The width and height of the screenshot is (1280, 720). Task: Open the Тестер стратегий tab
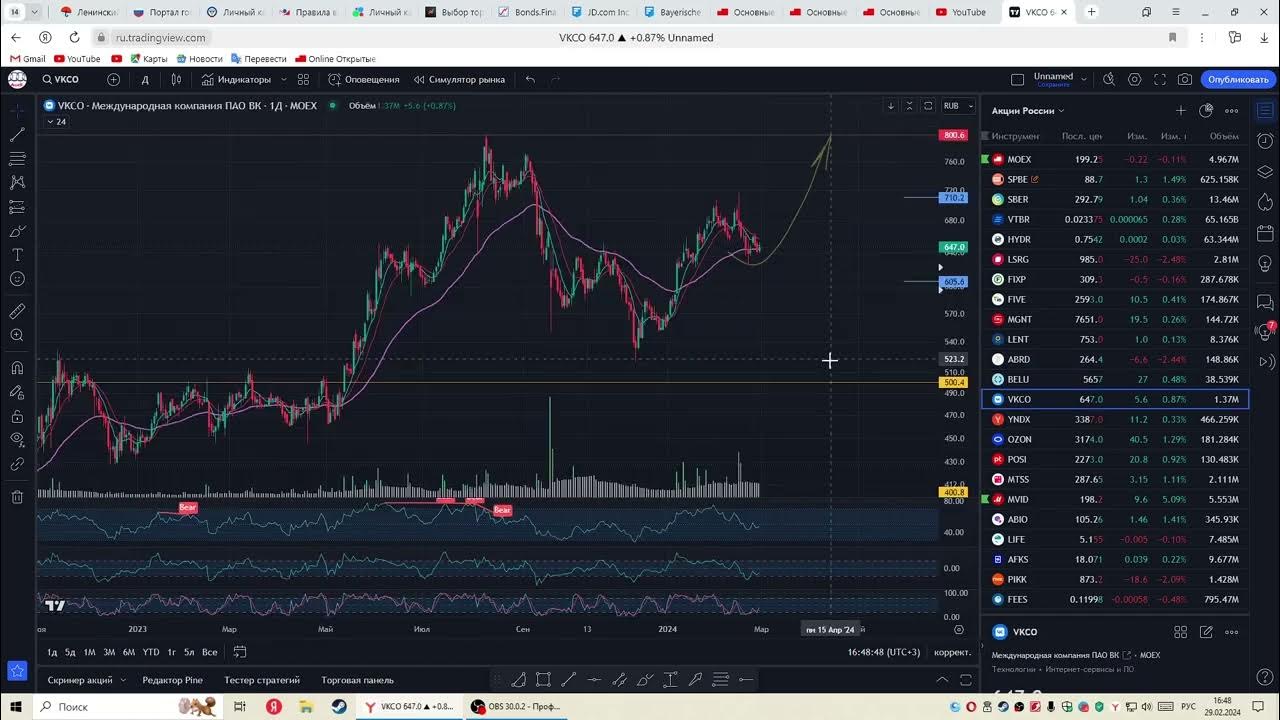coord(262,680)
